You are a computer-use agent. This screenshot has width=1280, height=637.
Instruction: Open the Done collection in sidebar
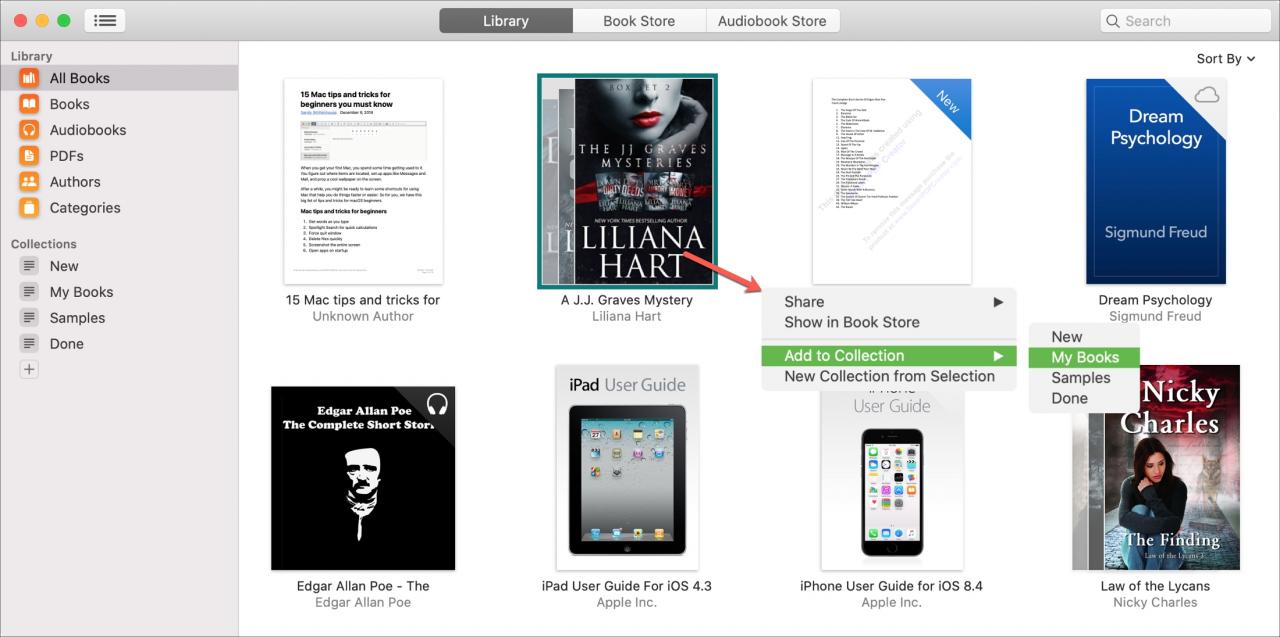(119, 344)
